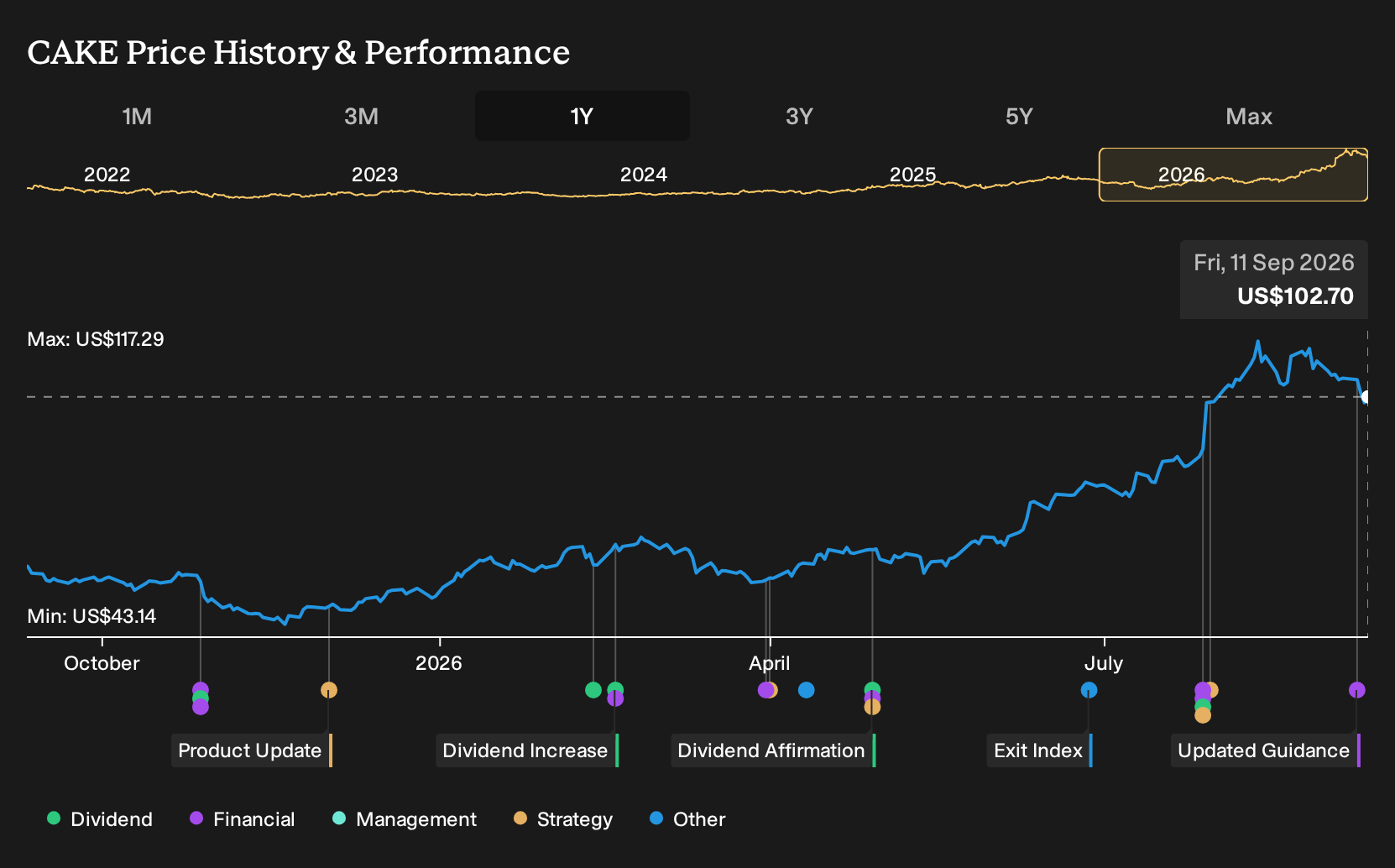Toggle Financial events in the legend
Viewport: 1395px width, 868px height.
tap(243, 819)
